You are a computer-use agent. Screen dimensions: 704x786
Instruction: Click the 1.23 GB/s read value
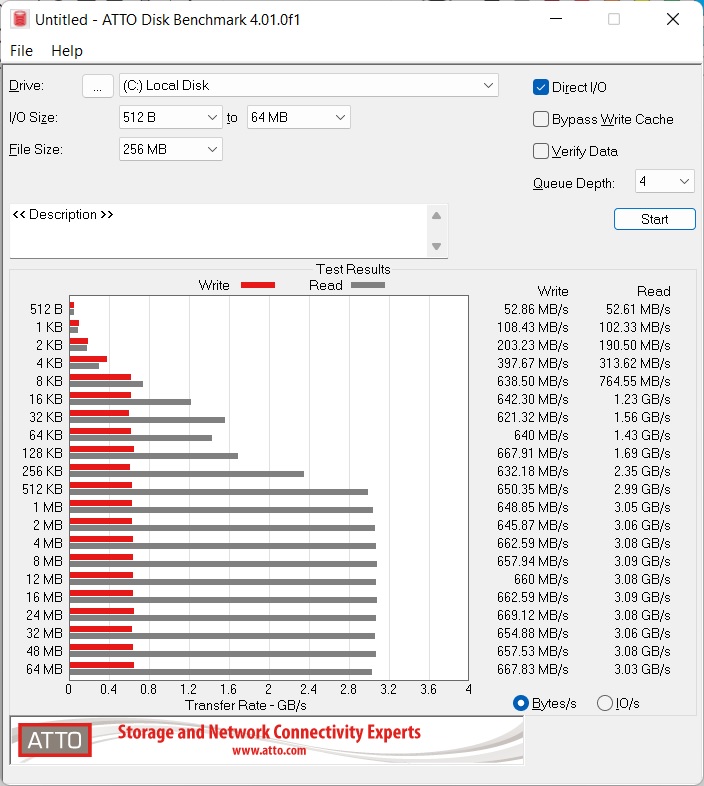642,400
